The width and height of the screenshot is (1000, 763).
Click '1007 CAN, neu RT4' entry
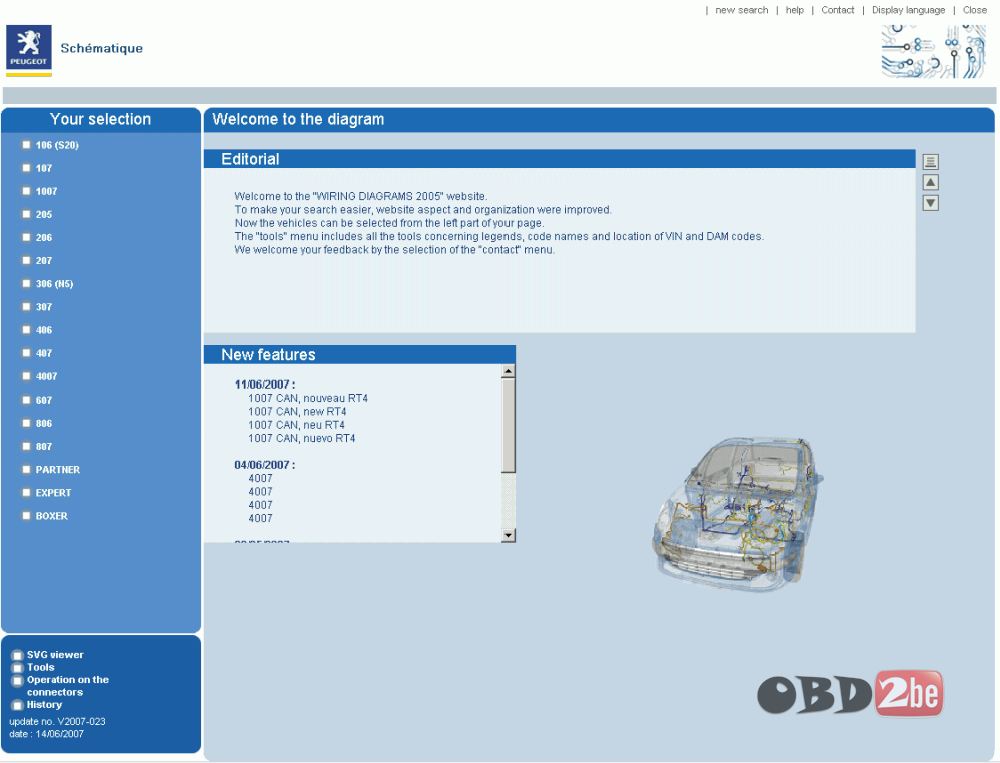297,425
